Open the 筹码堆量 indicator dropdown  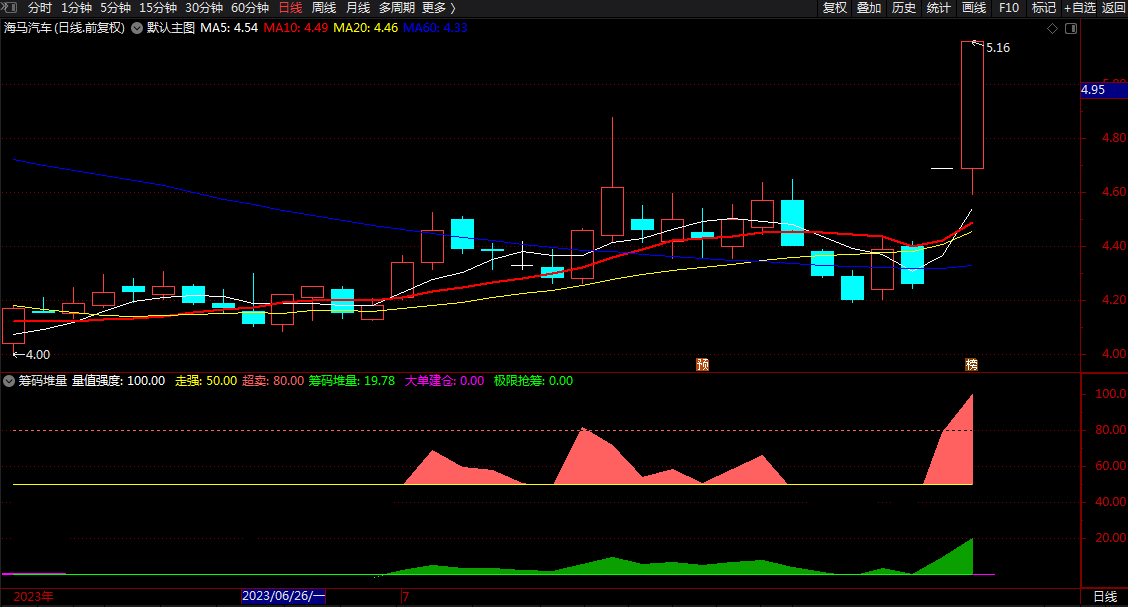point(9,380)
